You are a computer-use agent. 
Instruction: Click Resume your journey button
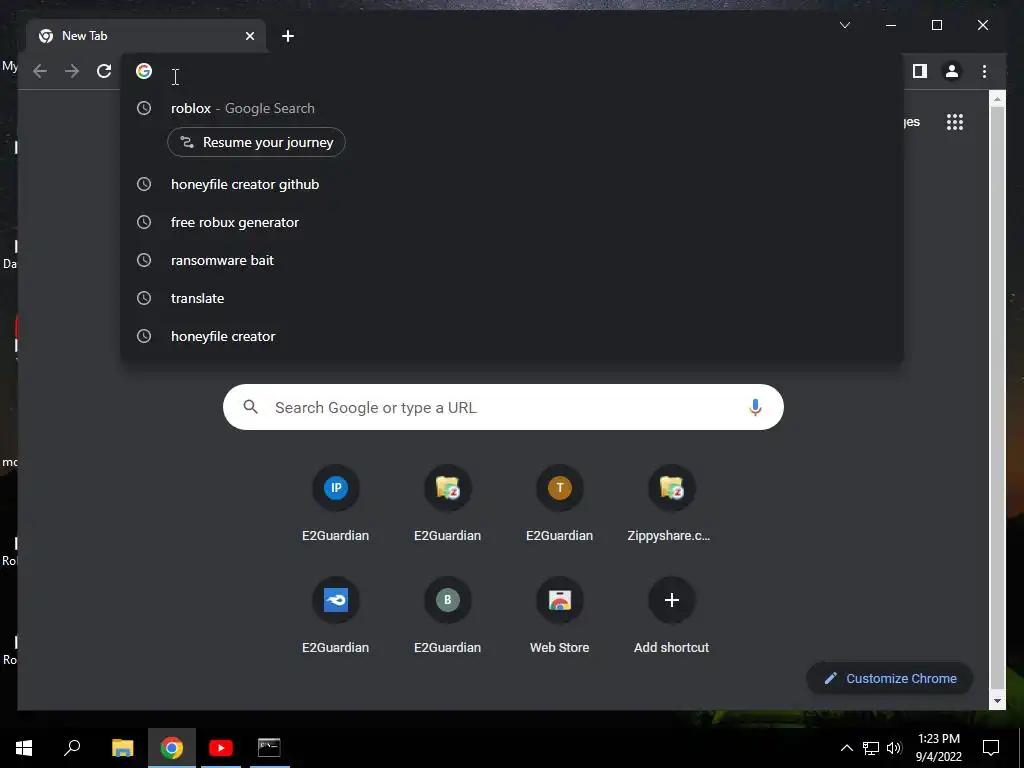256,142
